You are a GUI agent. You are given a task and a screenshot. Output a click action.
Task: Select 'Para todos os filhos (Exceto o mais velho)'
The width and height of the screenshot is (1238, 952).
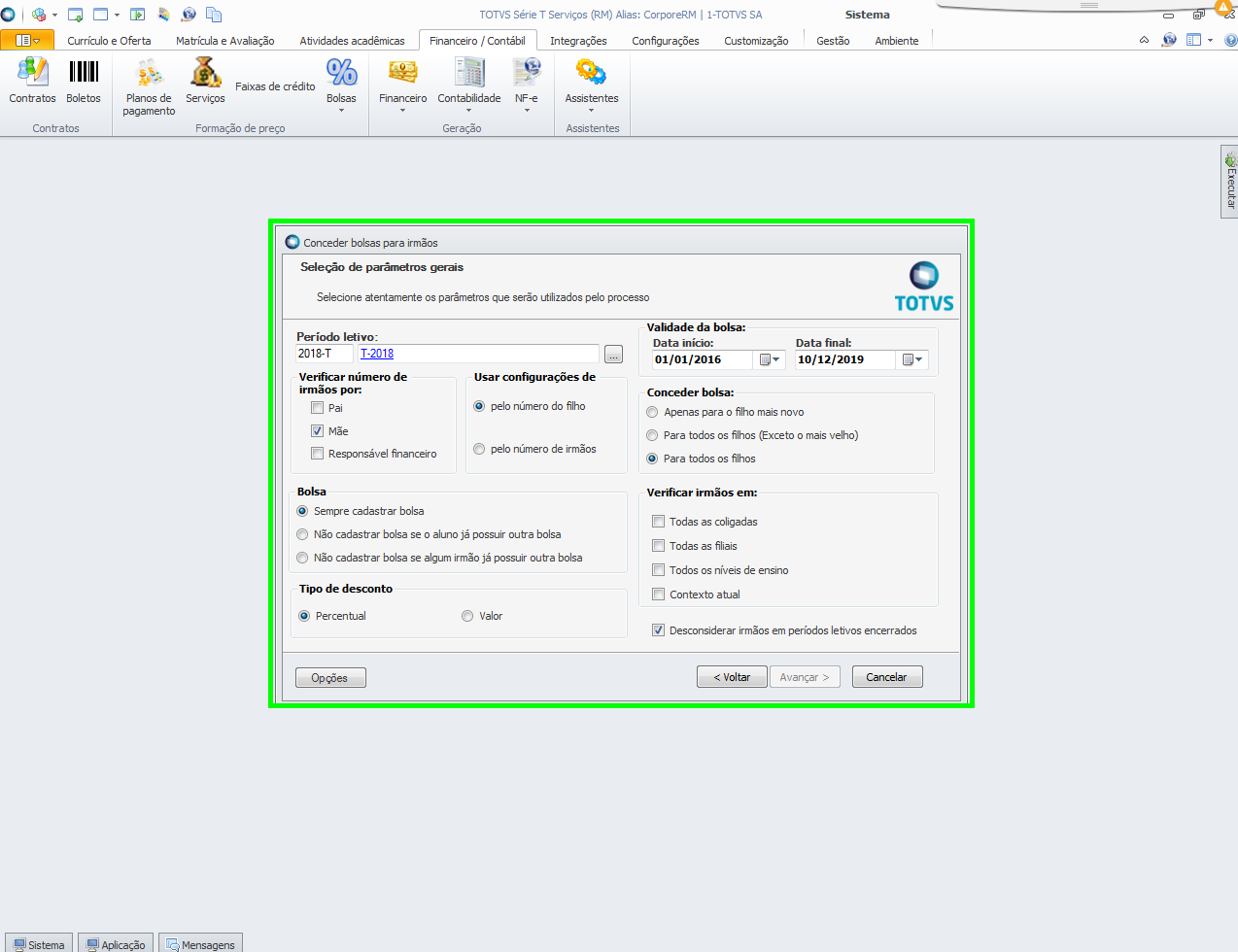(x=652, y=435)
